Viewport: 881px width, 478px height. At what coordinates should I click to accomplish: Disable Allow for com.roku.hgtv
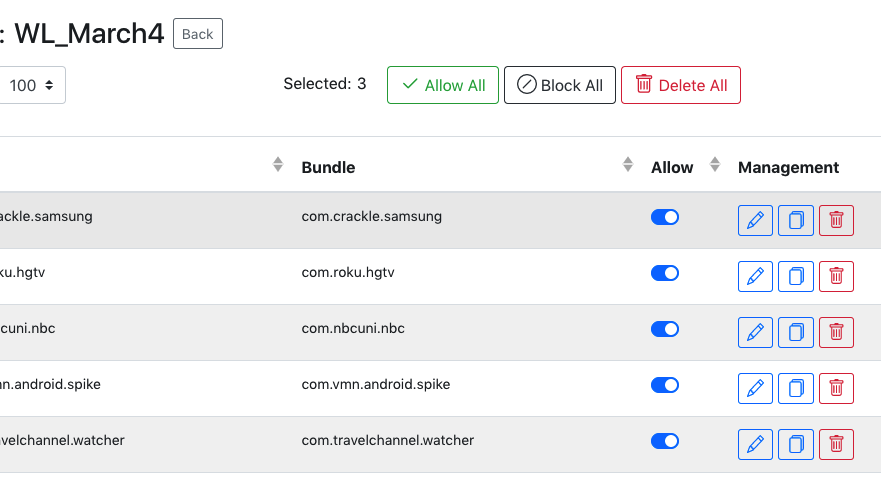665,273
